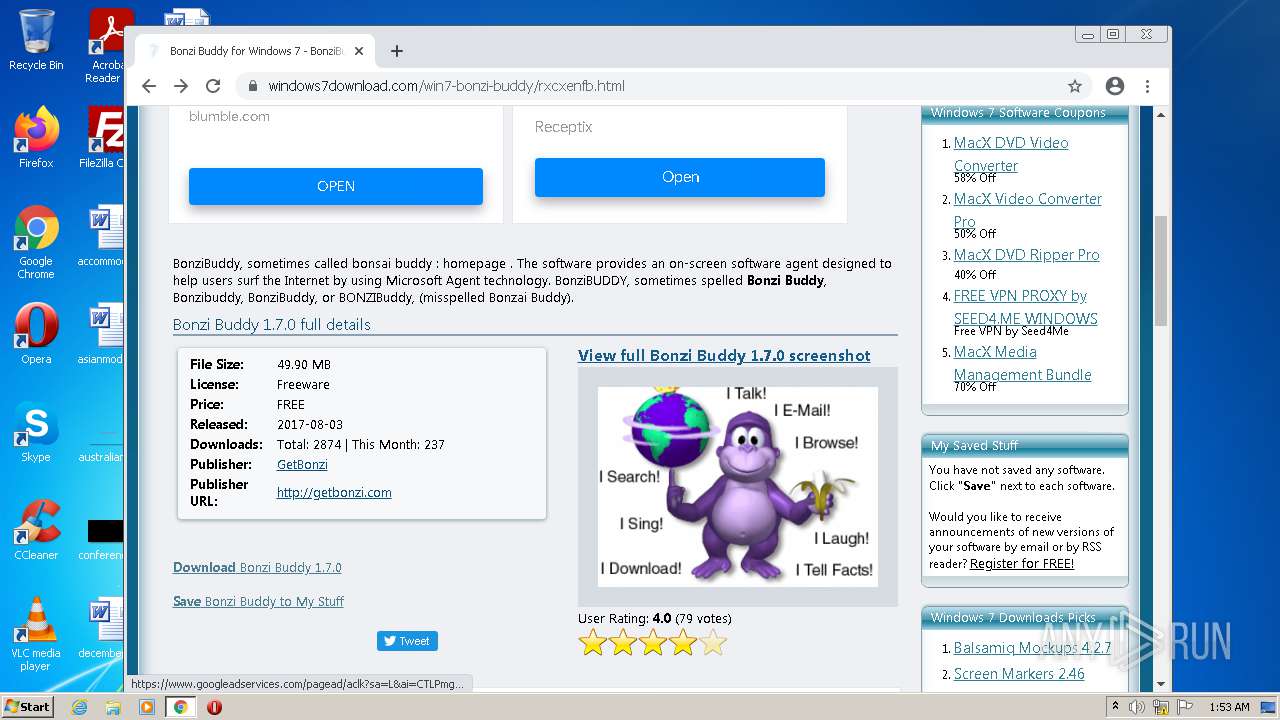Click the browser forward arrow
This screenshot has width=1280, height=720.
(181, 86)
